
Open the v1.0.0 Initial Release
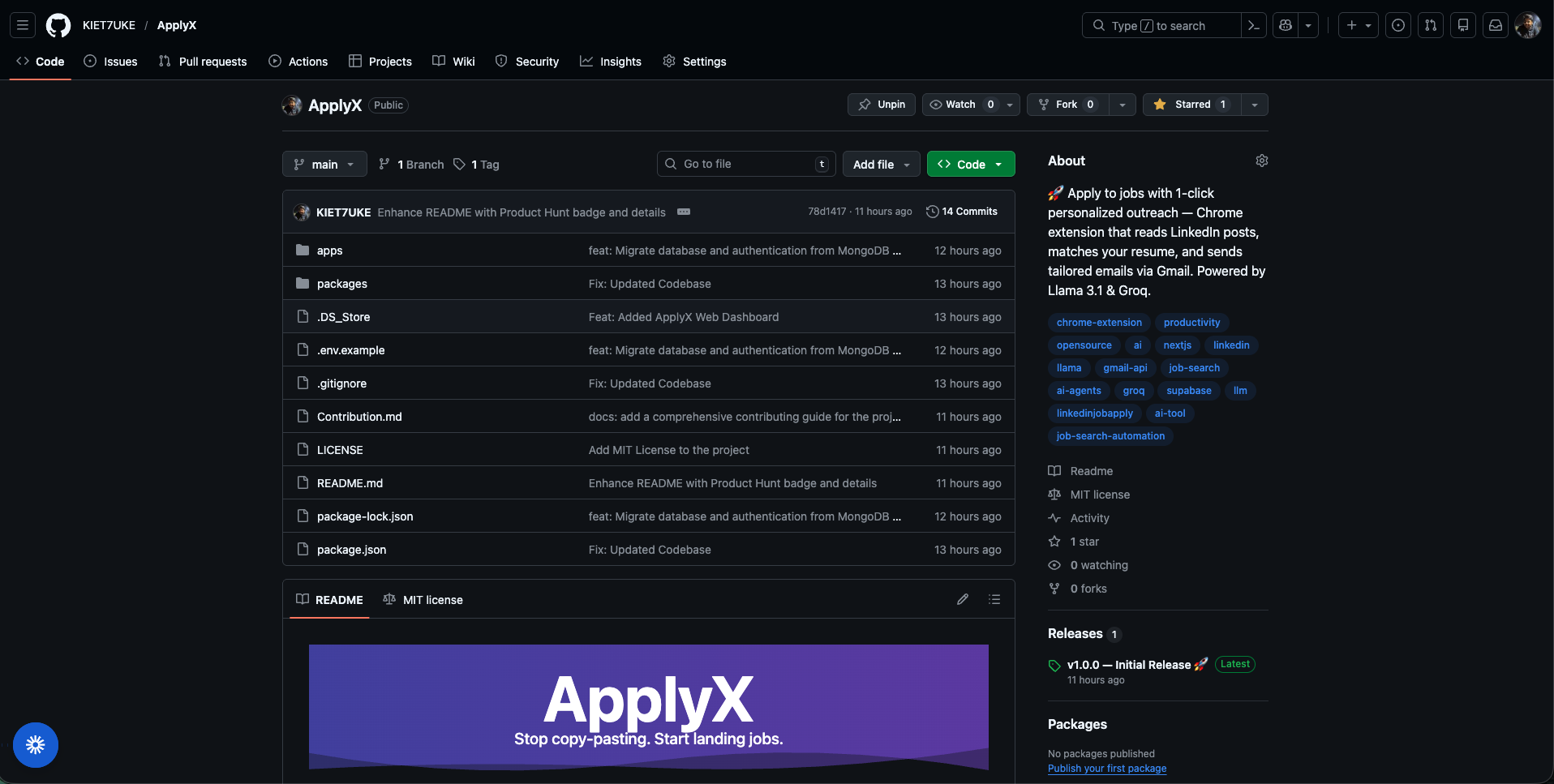tap(1130, 664)
